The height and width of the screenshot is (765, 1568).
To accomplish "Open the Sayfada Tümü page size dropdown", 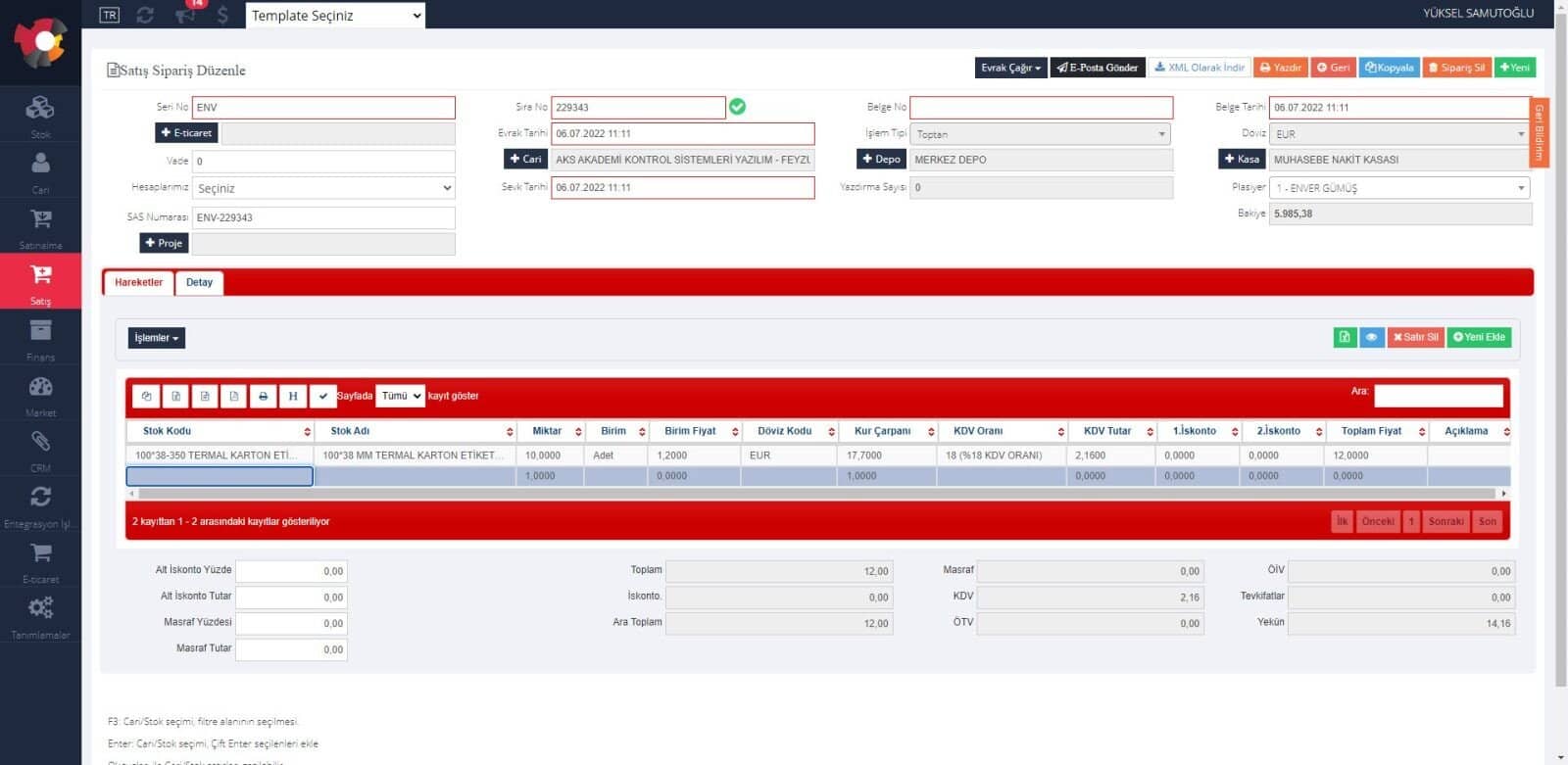I will click(x=400, y=396).
